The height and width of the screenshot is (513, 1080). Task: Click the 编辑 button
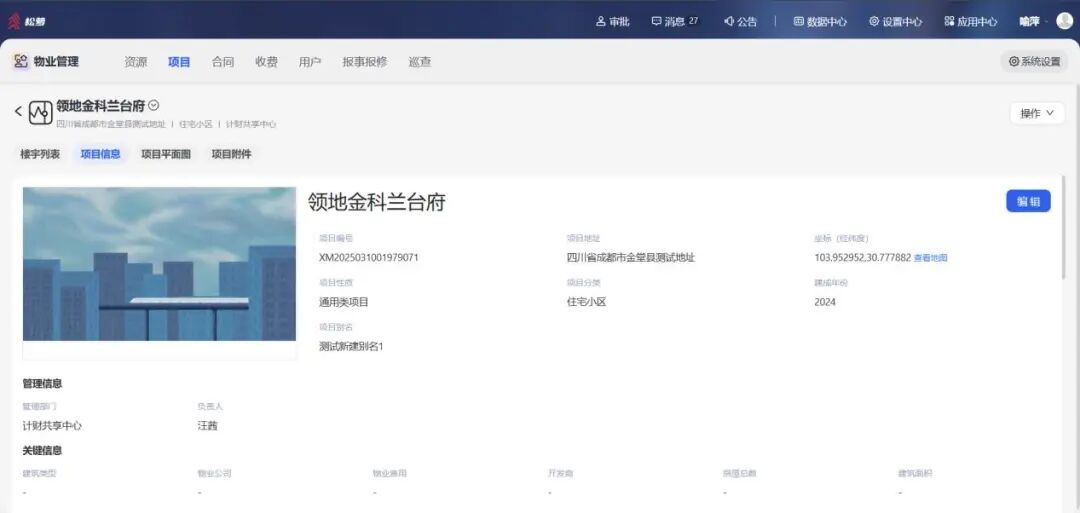(1028, 201)
